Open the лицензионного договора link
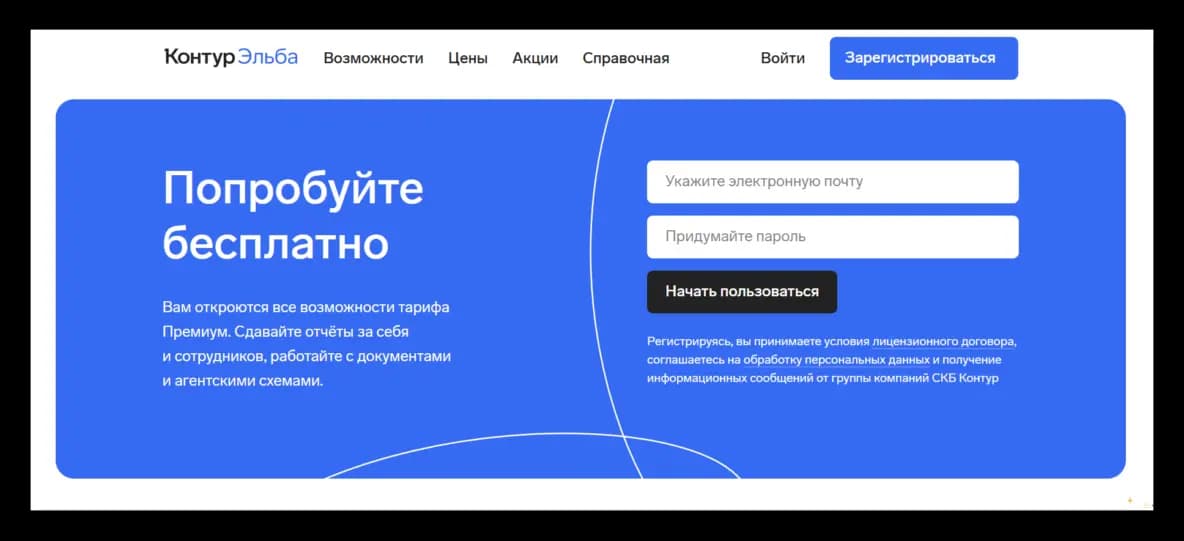The image size is (1184, 541). coord(944,342)
